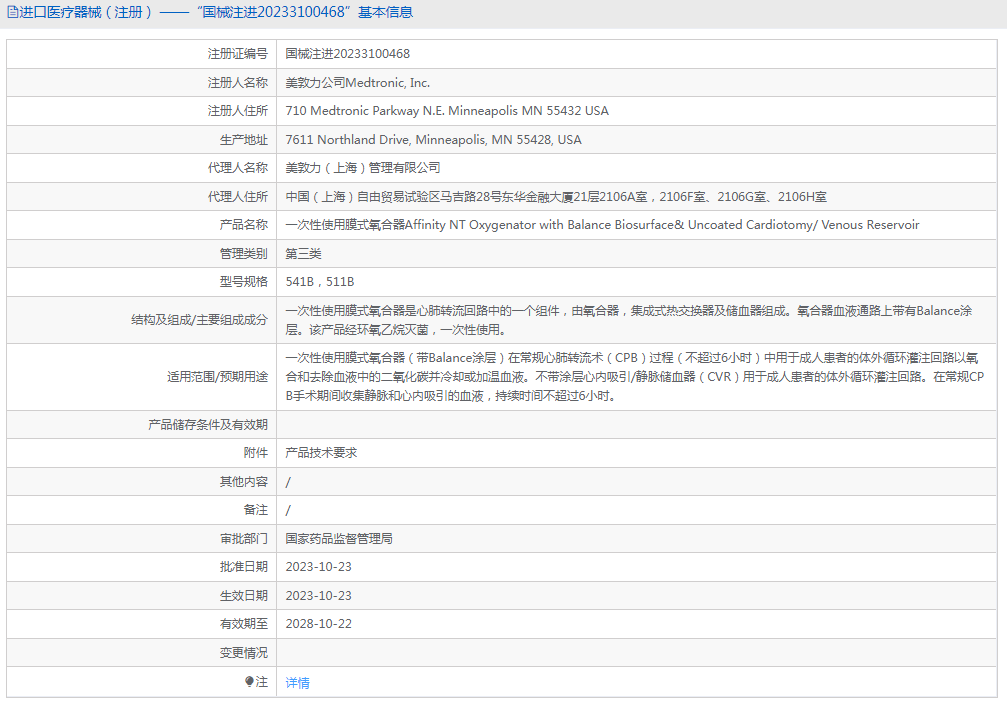Click the 541B，511B model value
Screen dimensions: 1007x704
pos(320,281)
